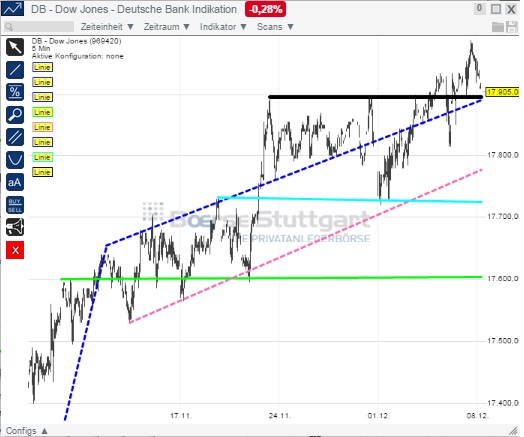Activate the magnifier zoom tool
The image size is (524, 437).
point(15,115)
